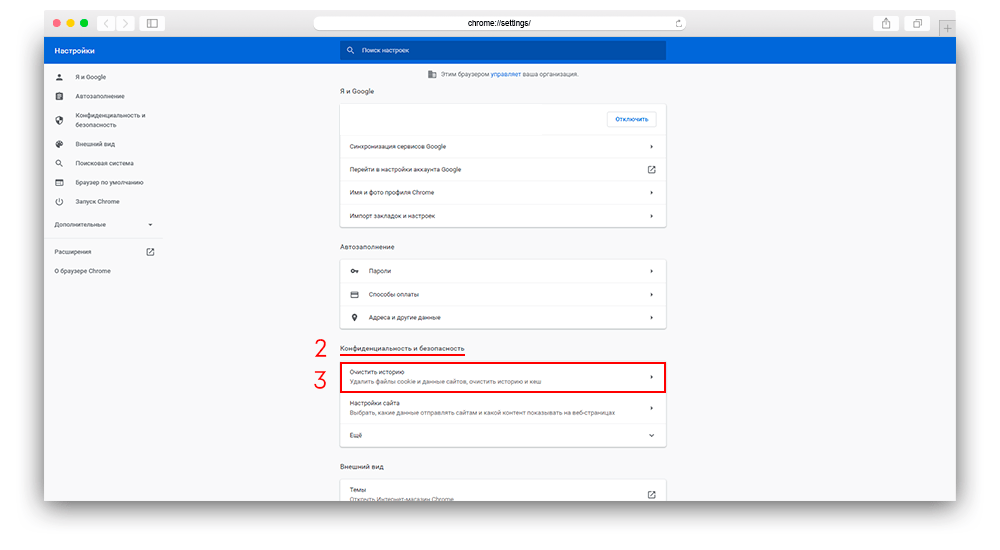Click the share icon in the window toolbar

pos(886,24)
